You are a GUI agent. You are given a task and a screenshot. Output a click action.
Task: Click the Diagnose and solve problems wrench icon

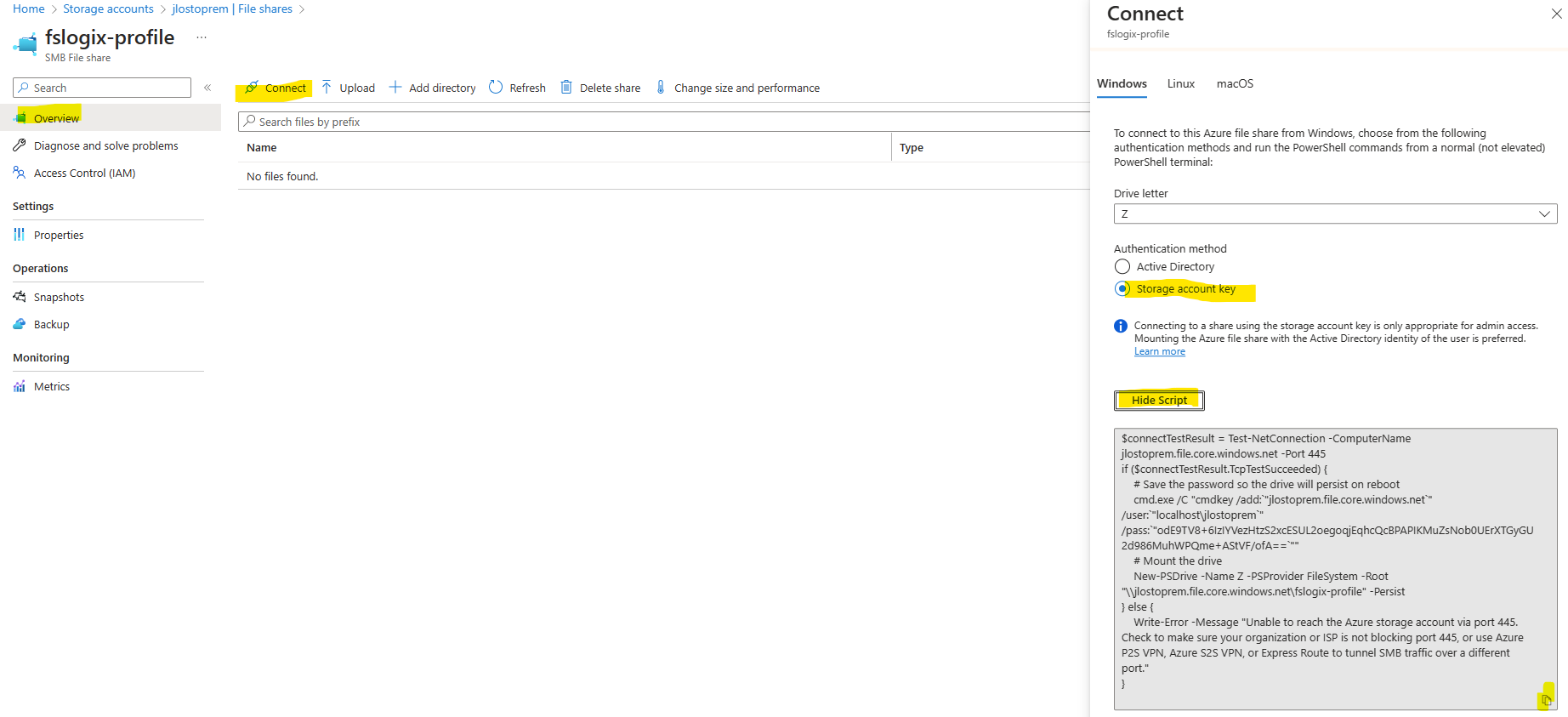coord(20,145)
